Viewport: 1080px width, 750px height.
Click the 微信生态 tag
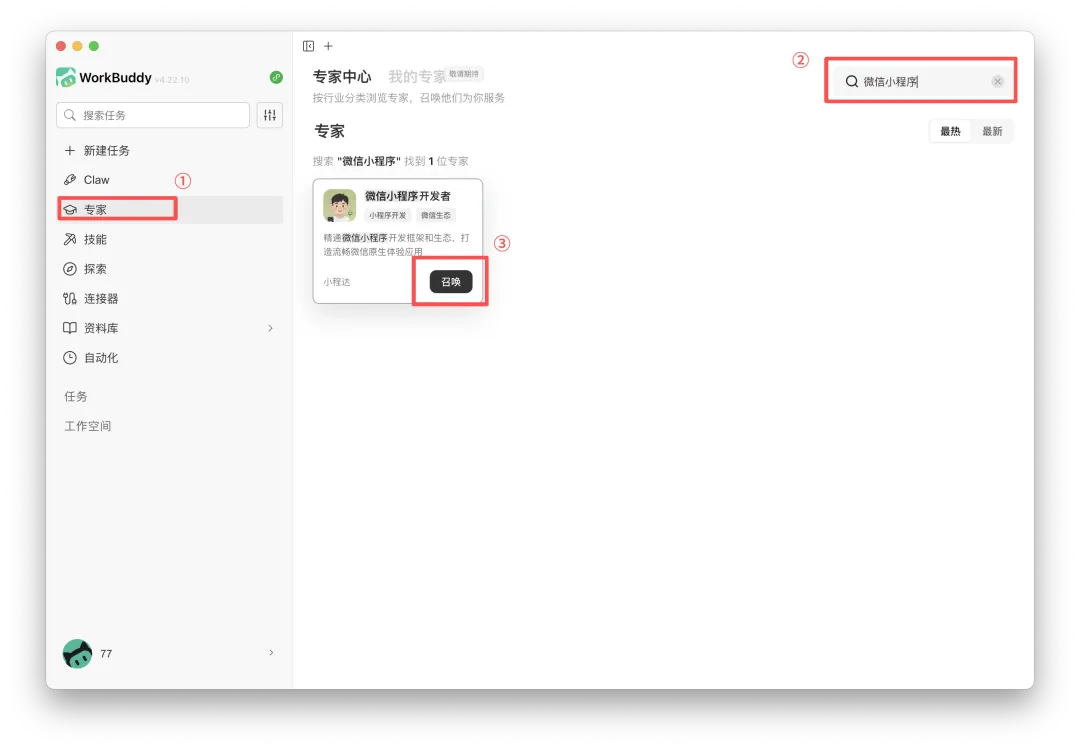coord(436,216)
